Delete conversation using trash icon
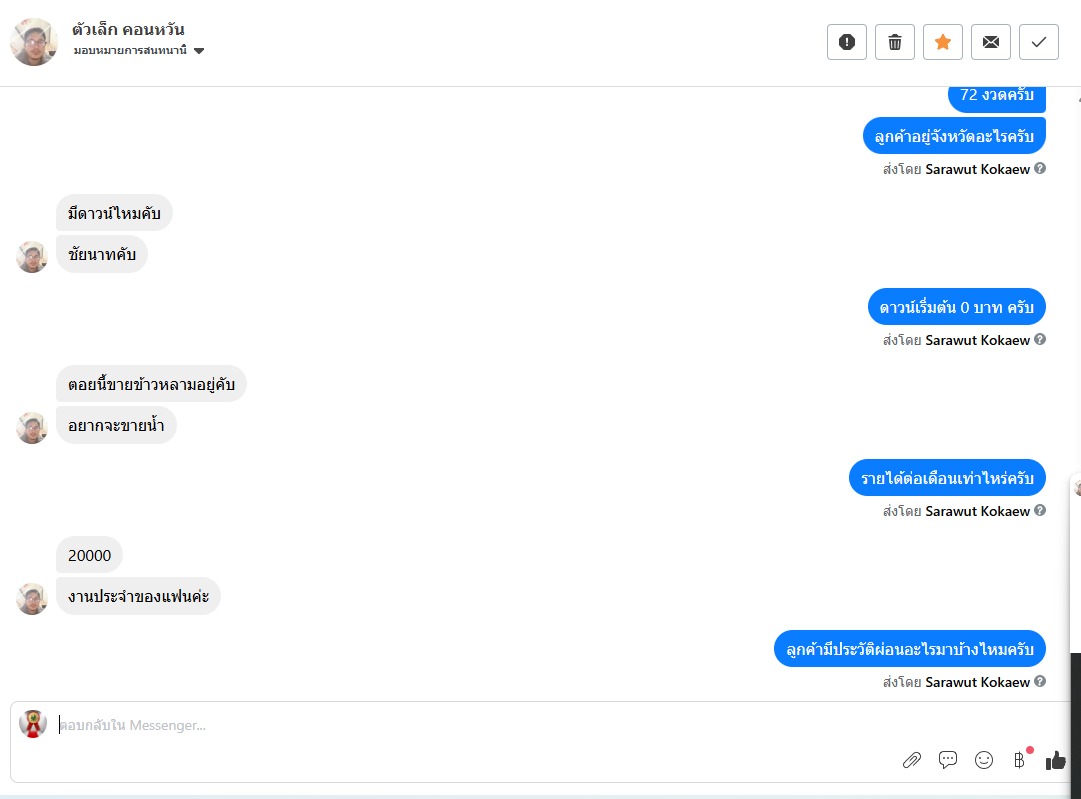Screen dimensions: 1081x799 pyautogui.click(x=895, y=42)
